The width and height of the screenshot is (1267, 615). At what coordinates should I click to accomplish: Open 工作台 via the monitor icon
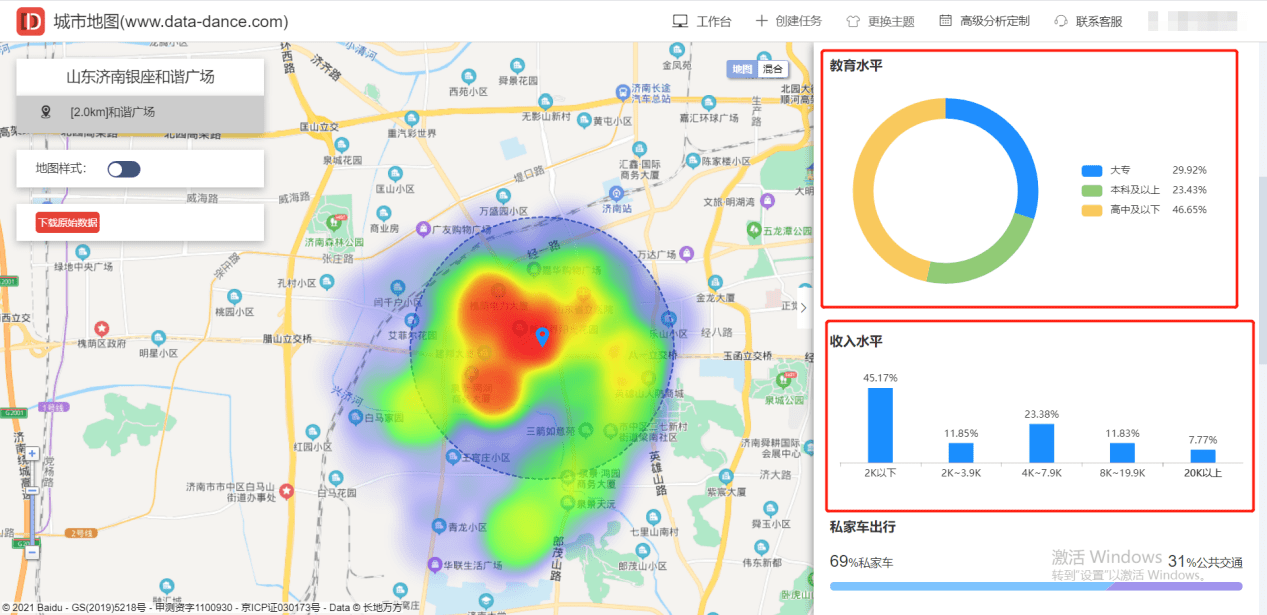pos(680,21)
